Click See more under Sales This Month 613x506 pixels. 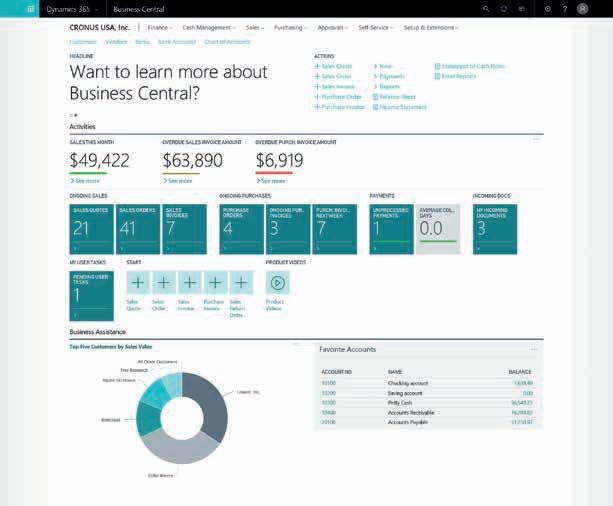click(85, 181)
